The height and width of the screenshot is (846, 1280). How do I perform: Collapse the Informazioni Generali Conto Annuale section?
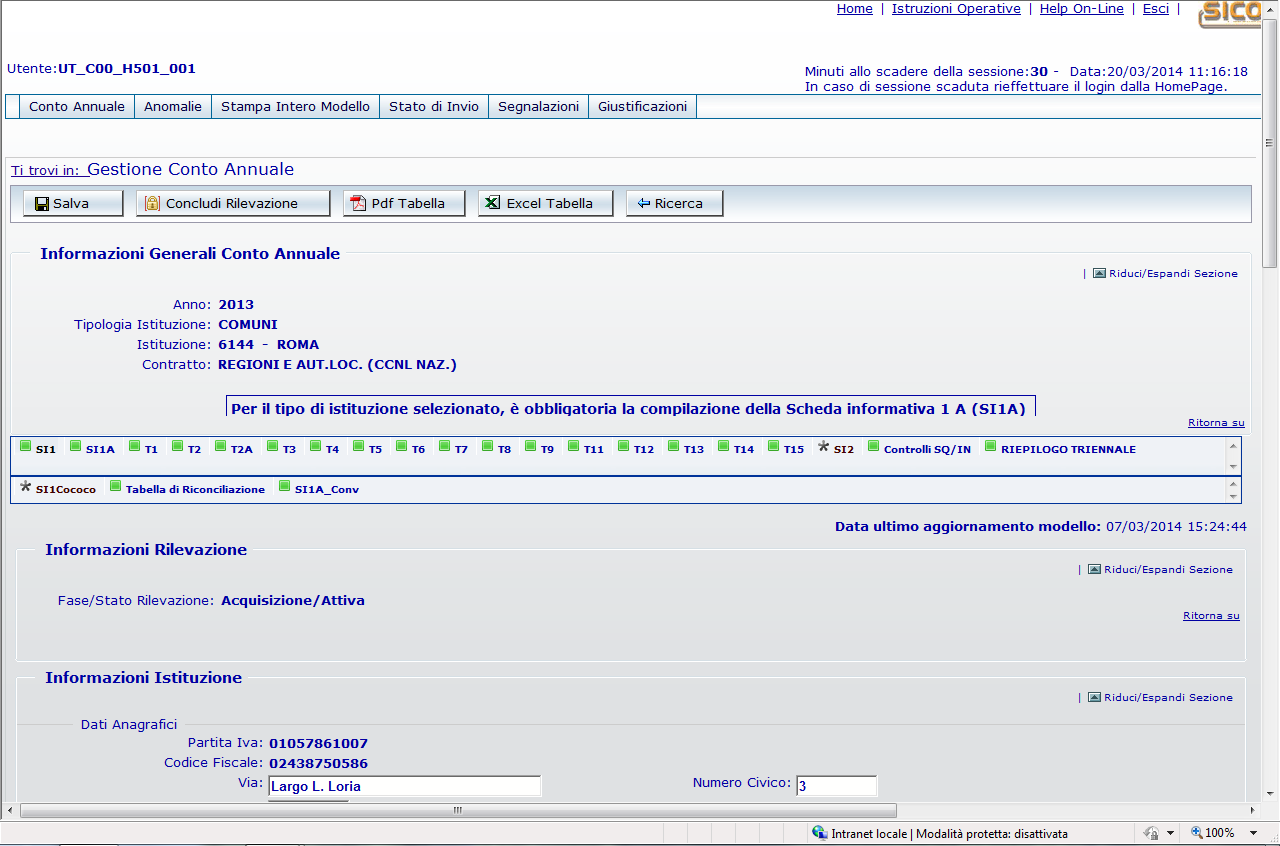click(x=1166, y=273)
